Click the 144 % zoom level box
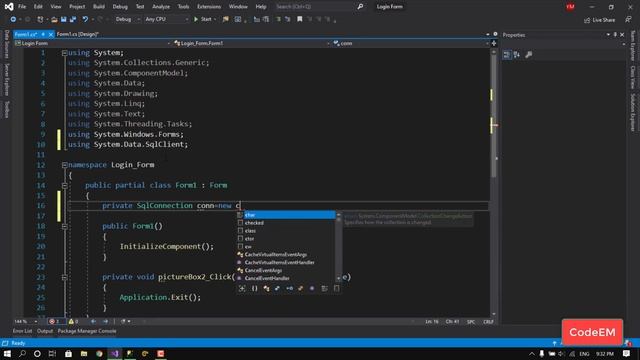Image resolution: width=640 pixels, height=360 pixels. tap(25, 322)
